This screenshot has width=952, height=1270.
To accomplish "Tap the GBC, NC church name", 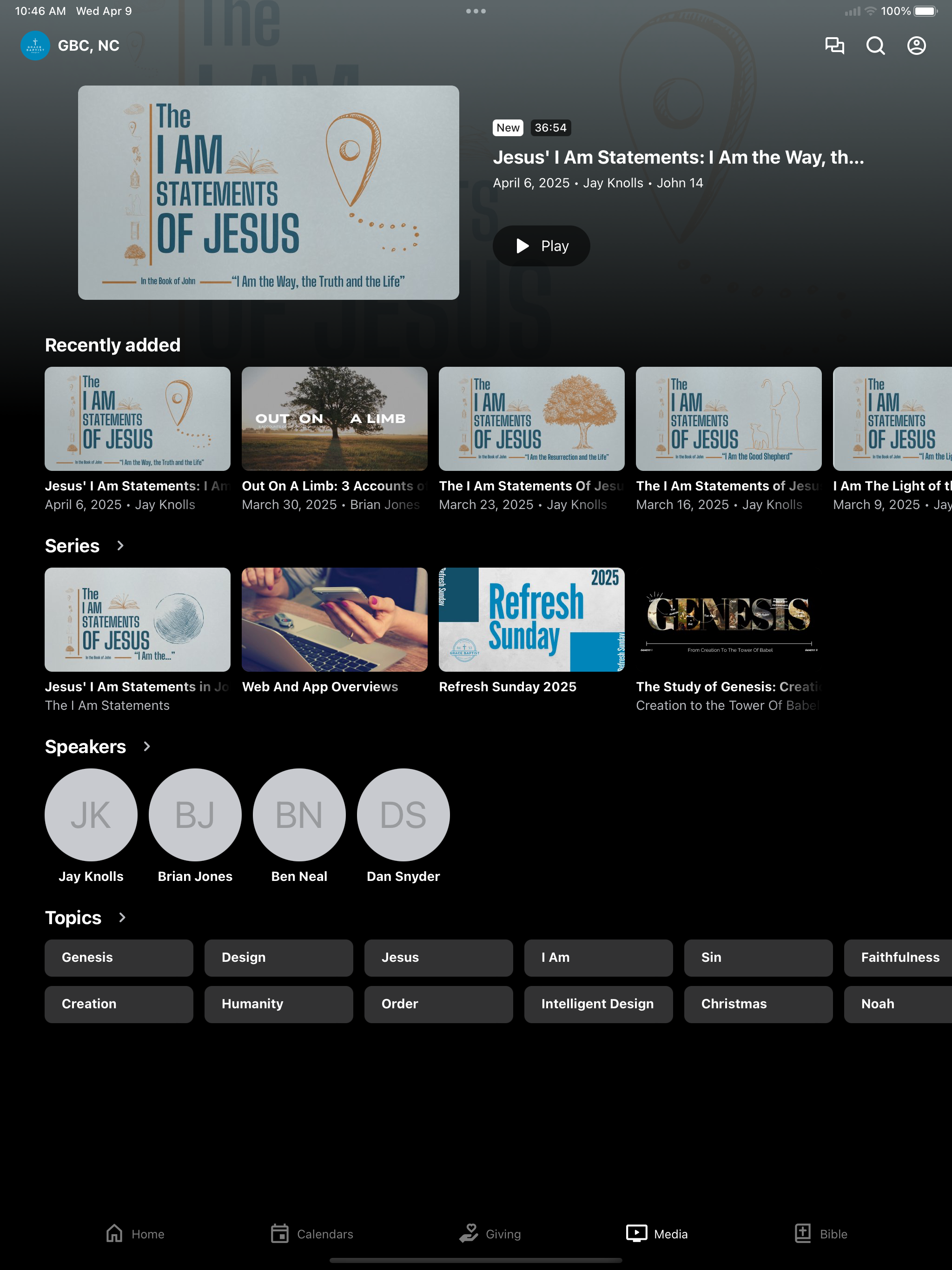I will click(88, 46).
